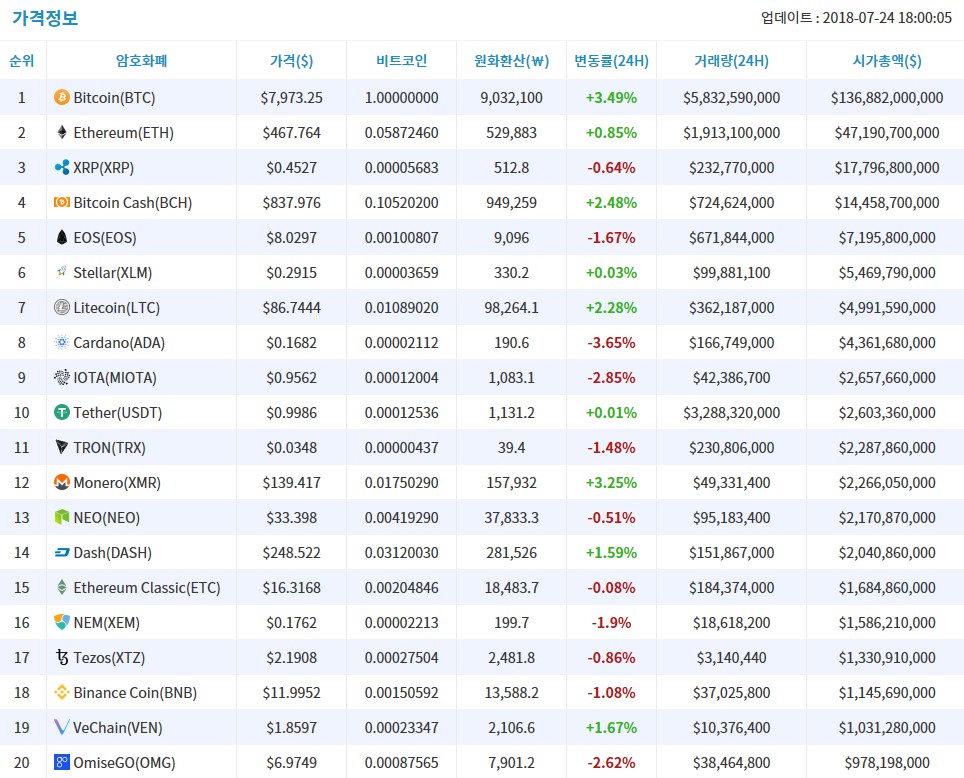This screenshot has width=964, height=778.
Task: Click the EOS logo icon
Action: click(x=61, y=237)
